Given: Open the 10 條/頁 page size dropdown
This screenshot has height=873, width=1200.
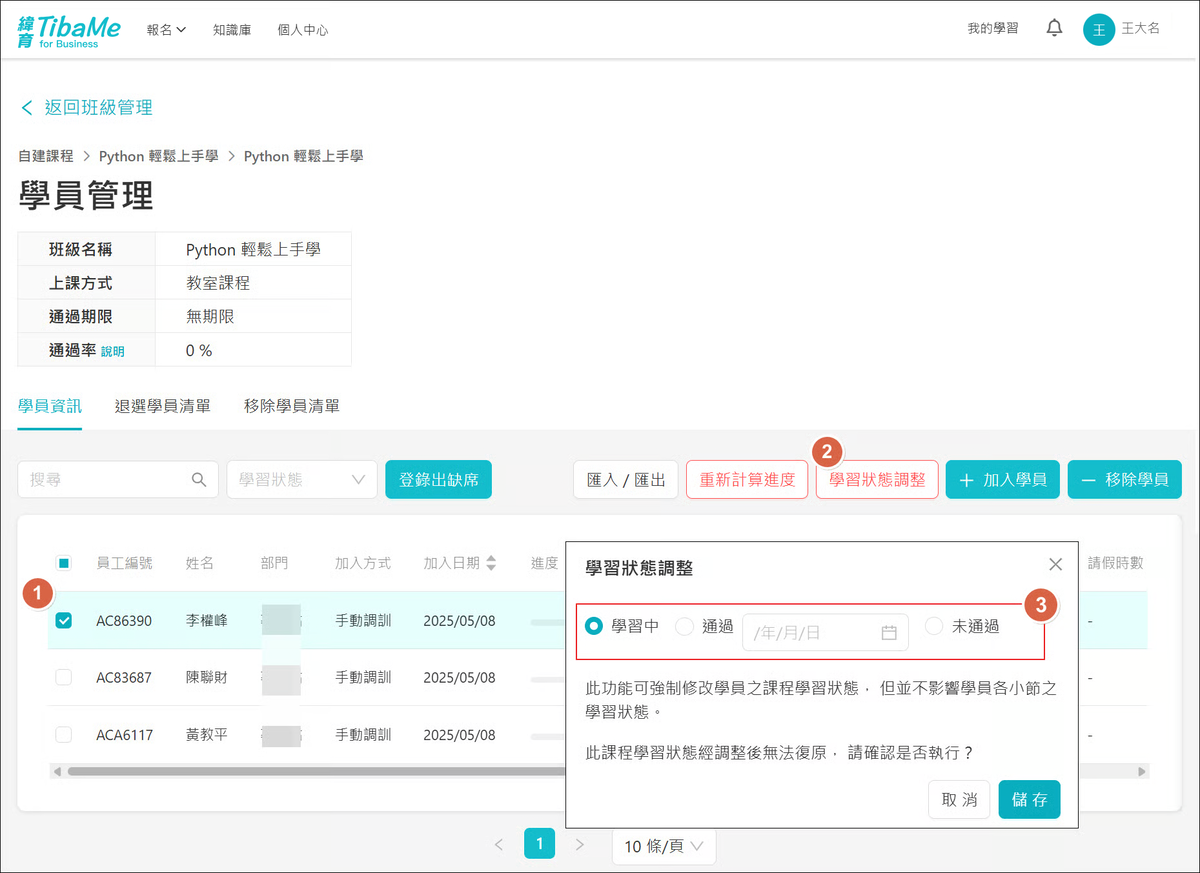Looking at the screenshot, I should click(663, 846).
